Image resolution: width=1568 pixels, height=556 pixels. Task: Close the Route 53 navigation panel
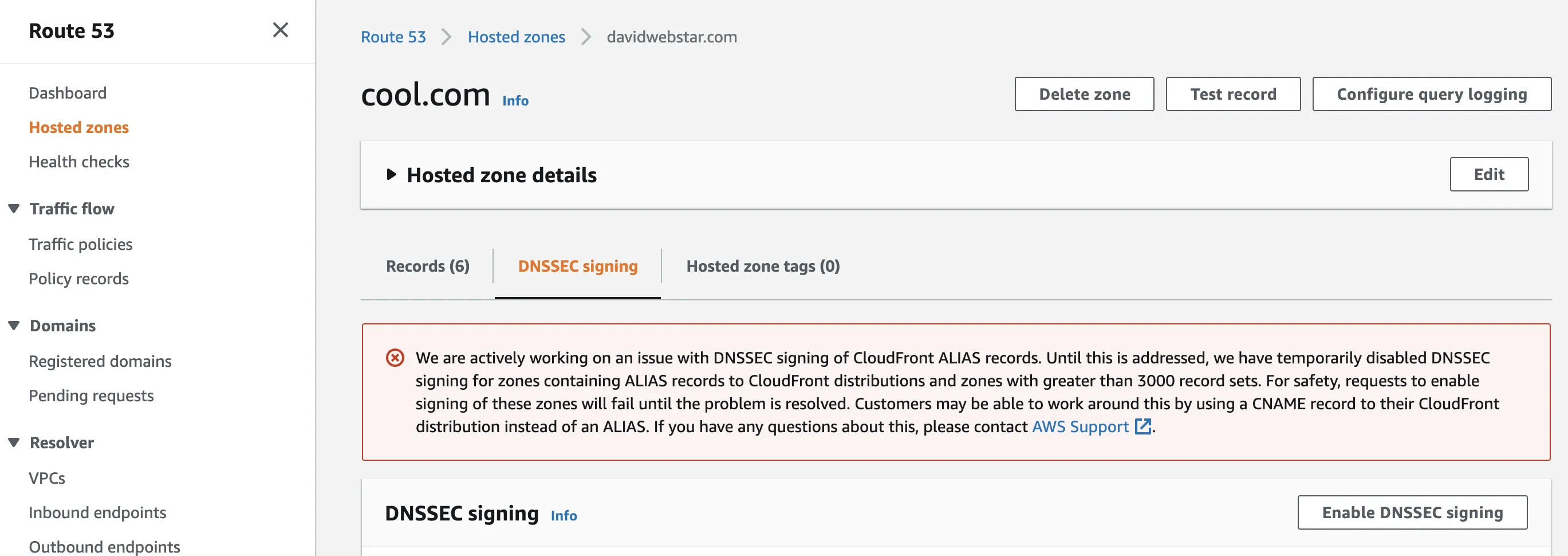[x=280, y=30]
